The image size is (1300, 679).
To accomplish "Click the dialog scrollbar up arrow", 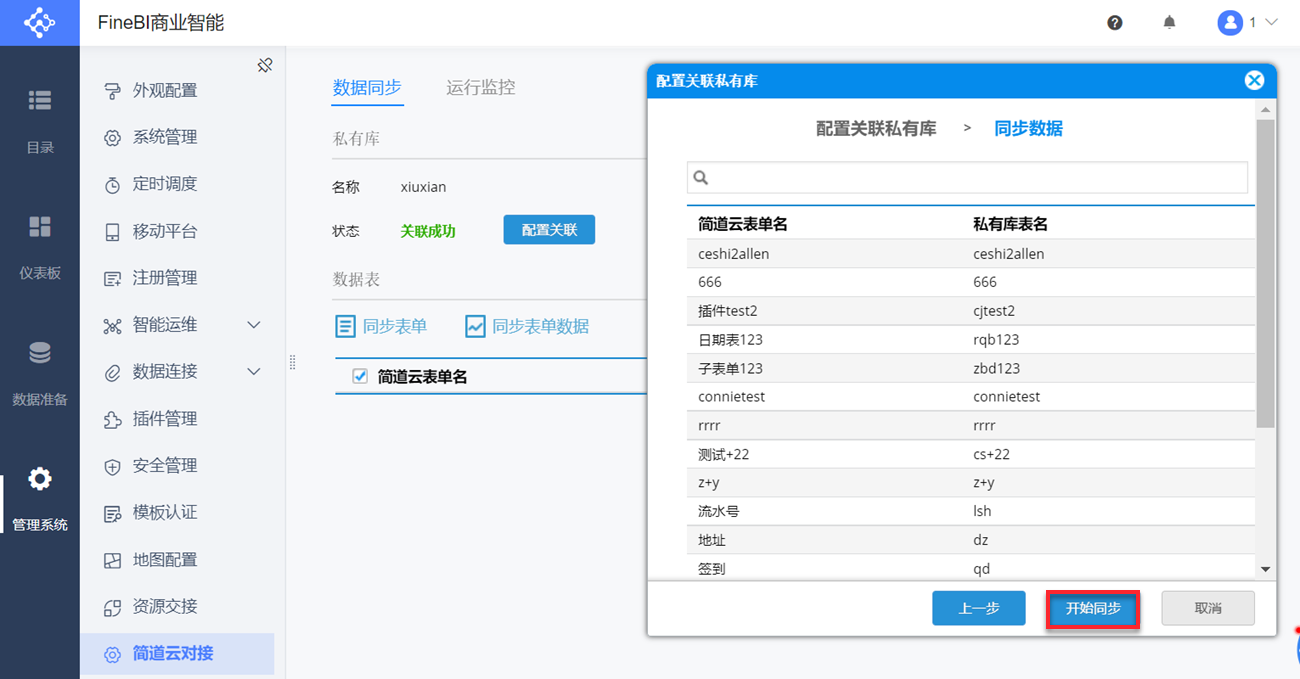I will click(x=1265, y=110).
